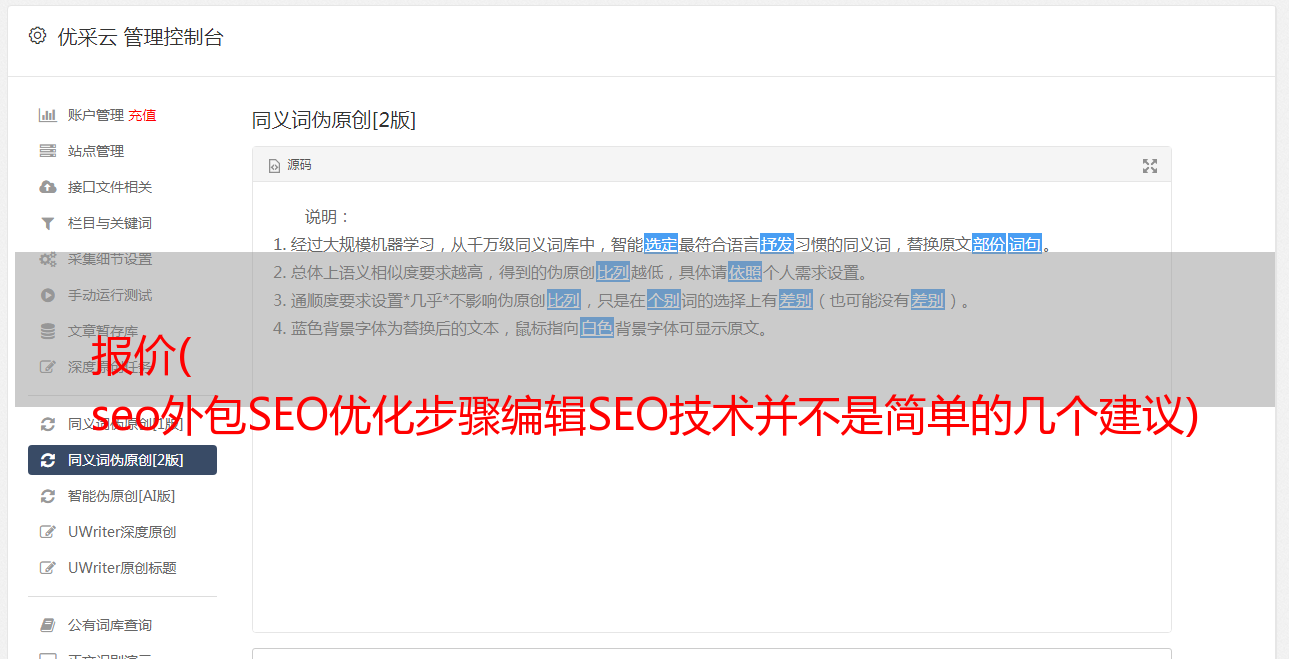This screenshot has height=659, width=1289.
Task: Click the 源码 button in editor toolbar
Action: [290, 165]
